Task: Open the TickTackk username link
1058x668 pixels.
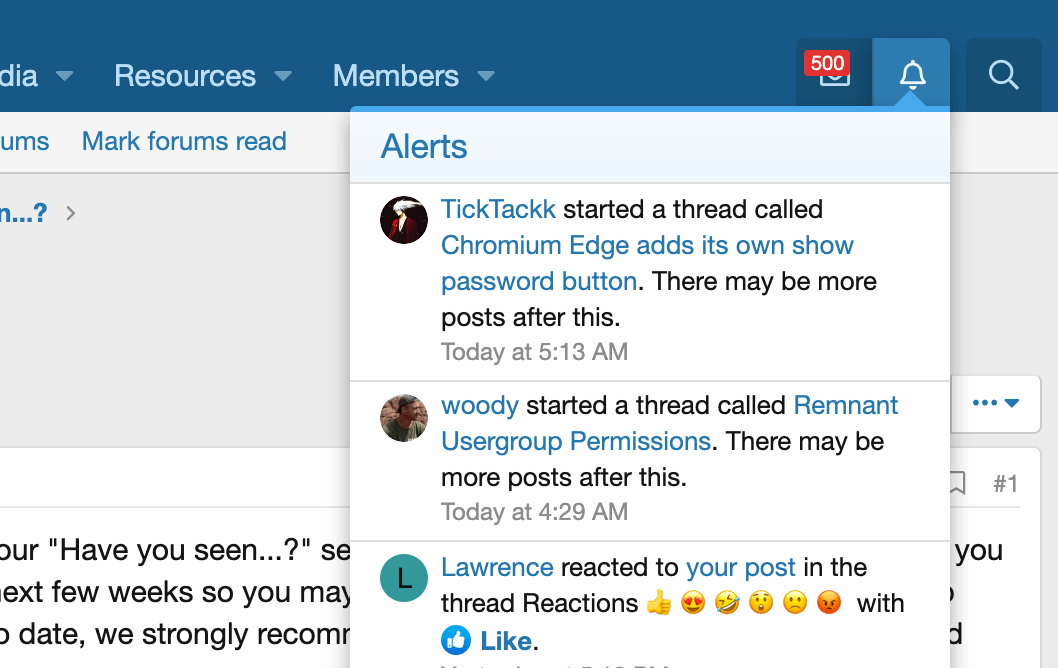Action: pos(498,209)
